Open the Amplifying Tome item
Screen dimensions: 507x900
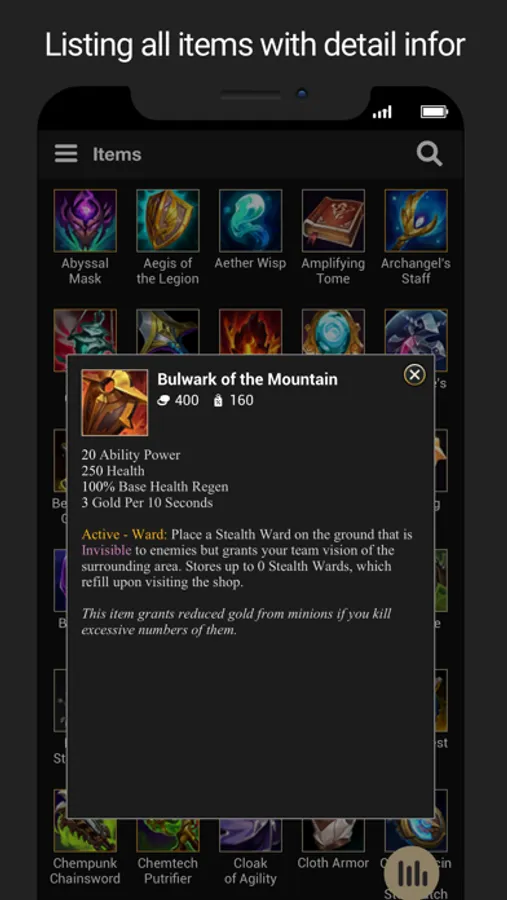(x=333, y=220)
